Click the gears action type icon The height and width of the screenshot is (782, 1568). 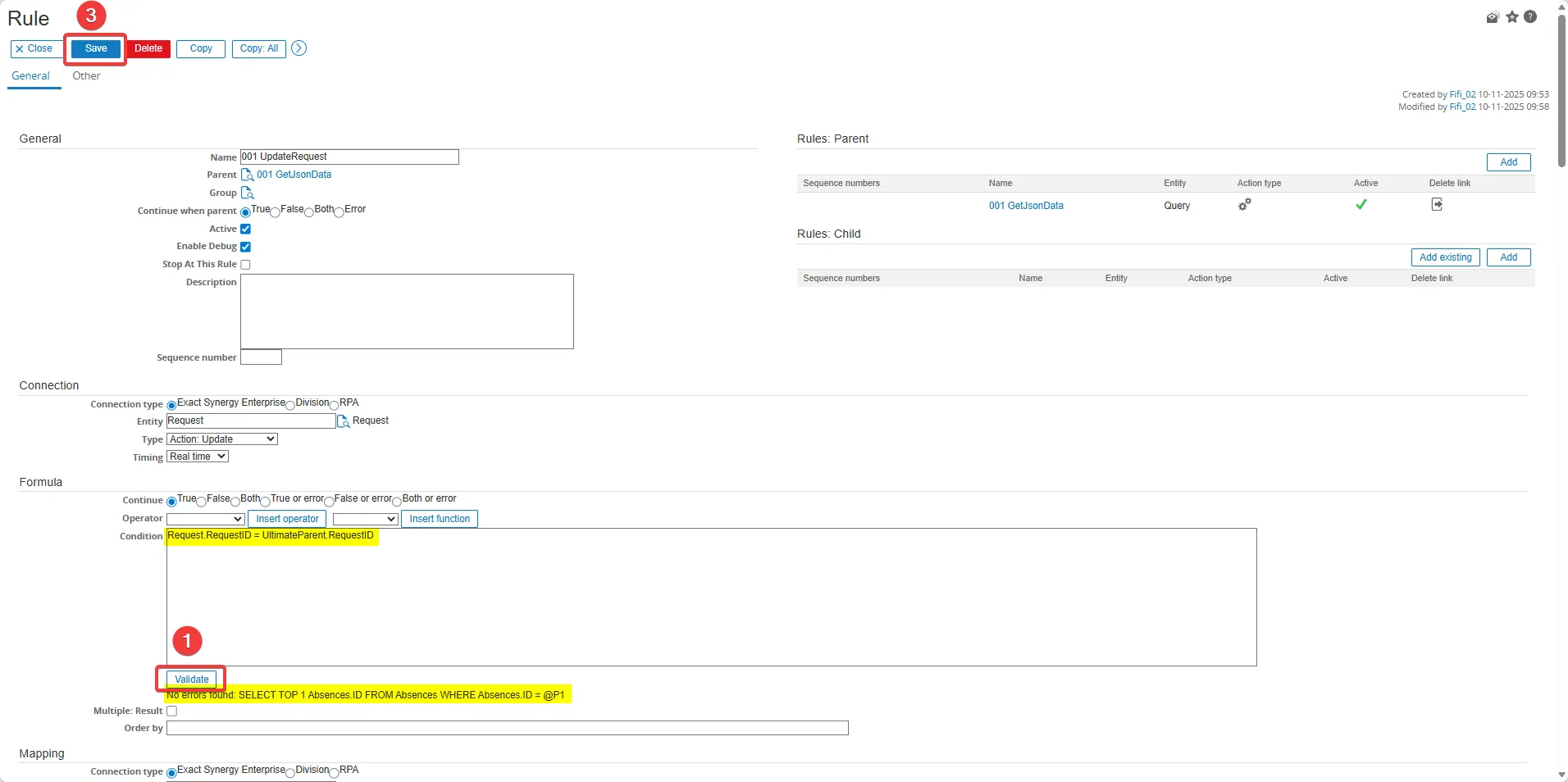(x=1244, y=205)
